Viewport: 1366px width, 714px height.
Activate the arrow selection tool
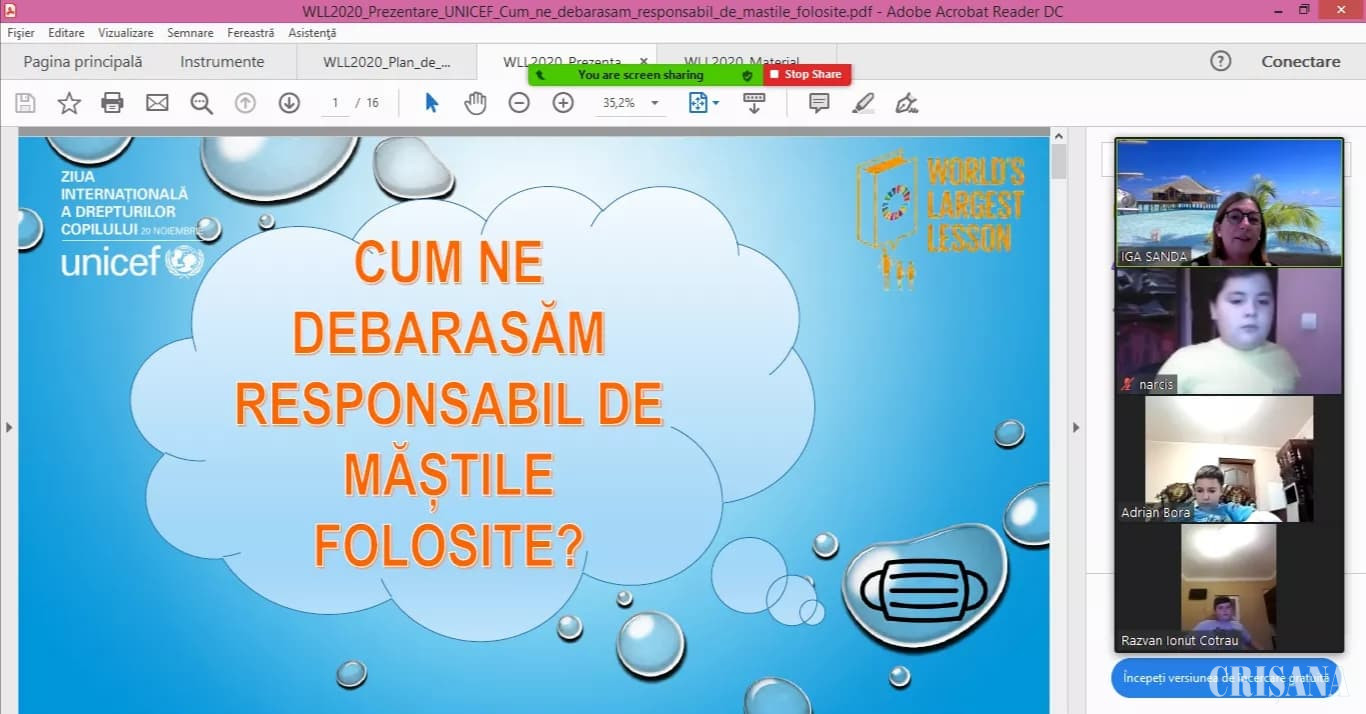click(x=431, y=103)
